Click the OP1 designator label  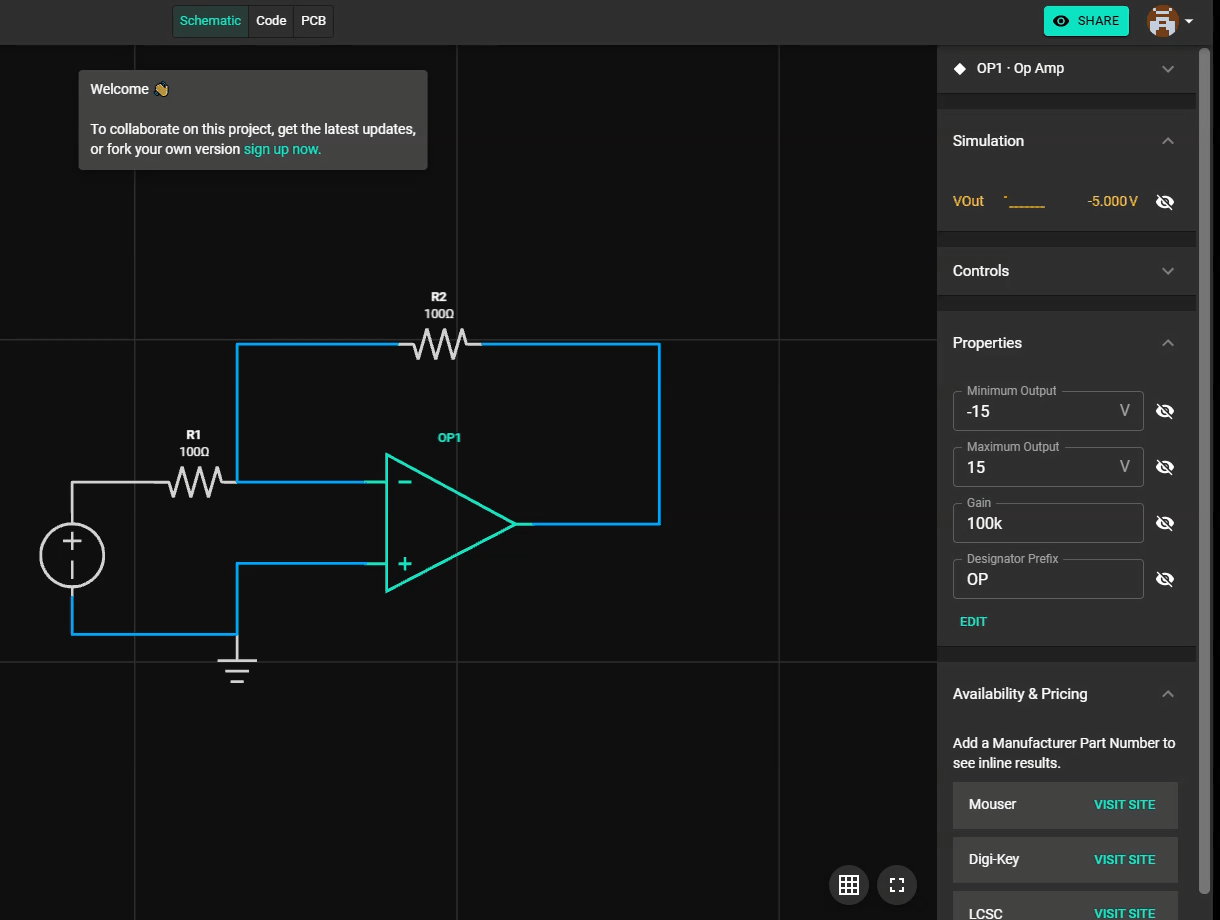coord(449,438)
